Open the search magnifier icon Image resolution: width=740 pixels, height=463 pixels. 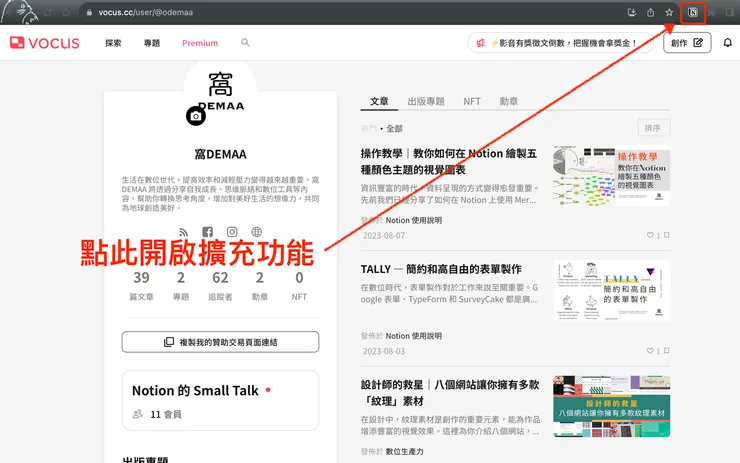[x=245, y=42]
